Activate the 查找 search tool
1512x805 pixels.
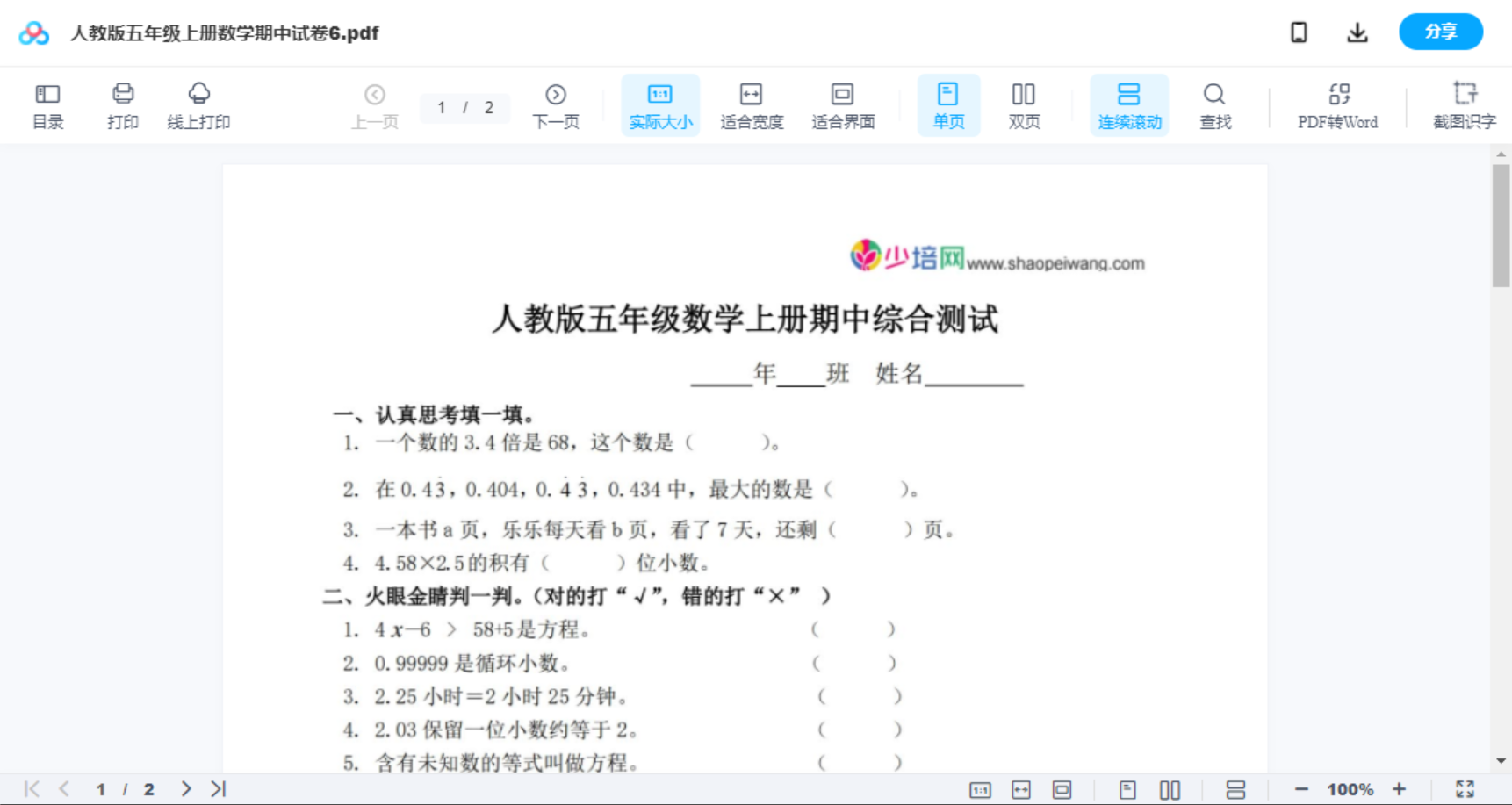coord(1214,104)
